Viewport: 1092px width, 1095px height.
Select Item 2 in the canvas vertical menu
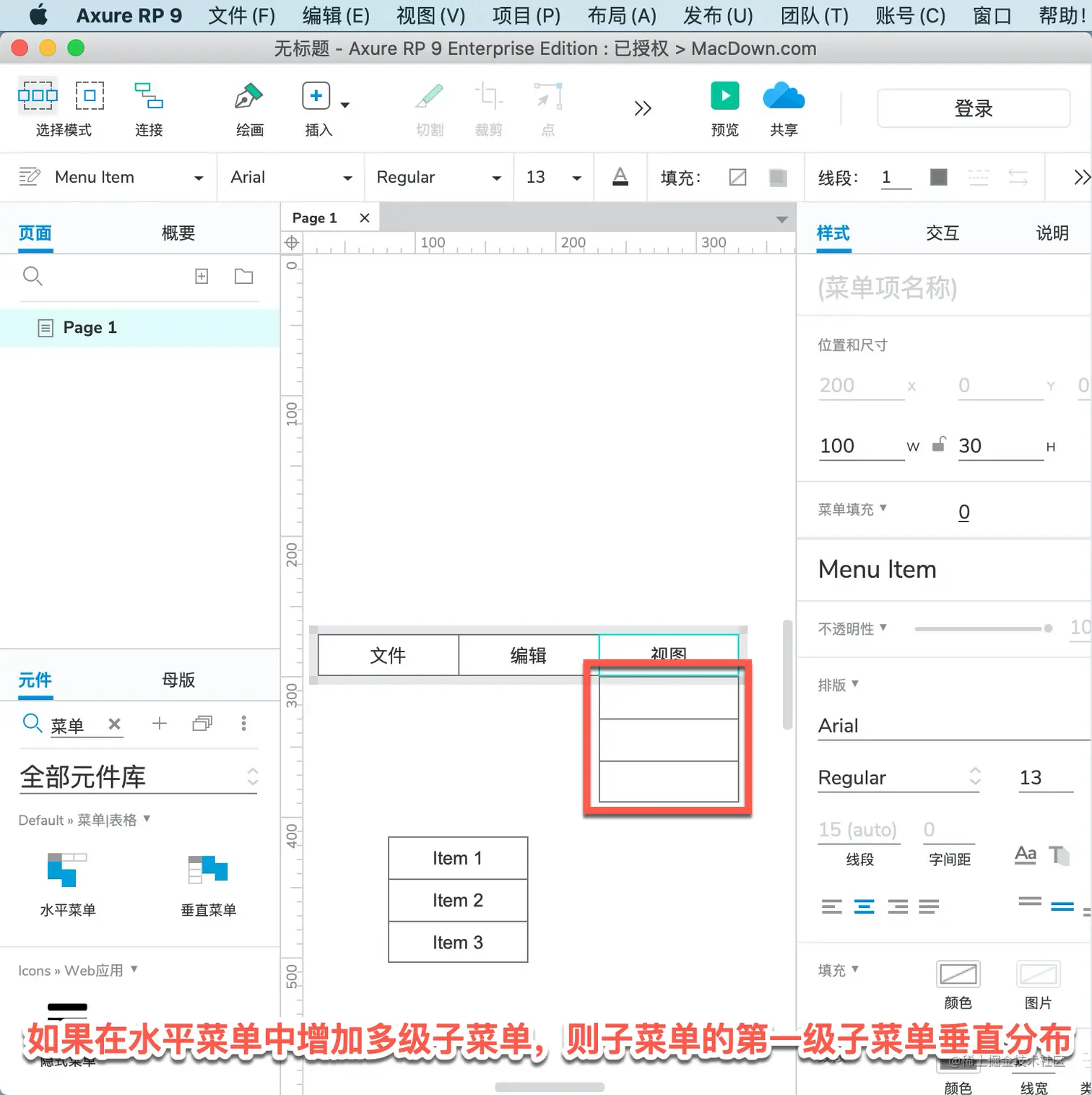click(458, 901)
